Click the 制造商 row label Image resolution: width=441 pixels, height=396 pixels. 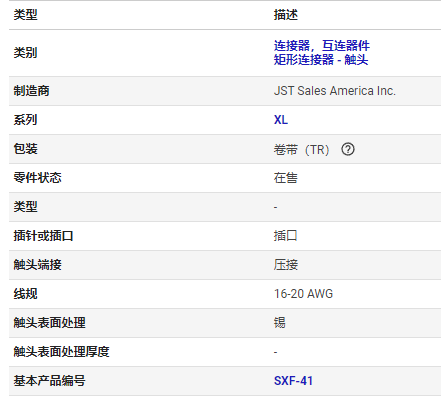tap(31, 91)
